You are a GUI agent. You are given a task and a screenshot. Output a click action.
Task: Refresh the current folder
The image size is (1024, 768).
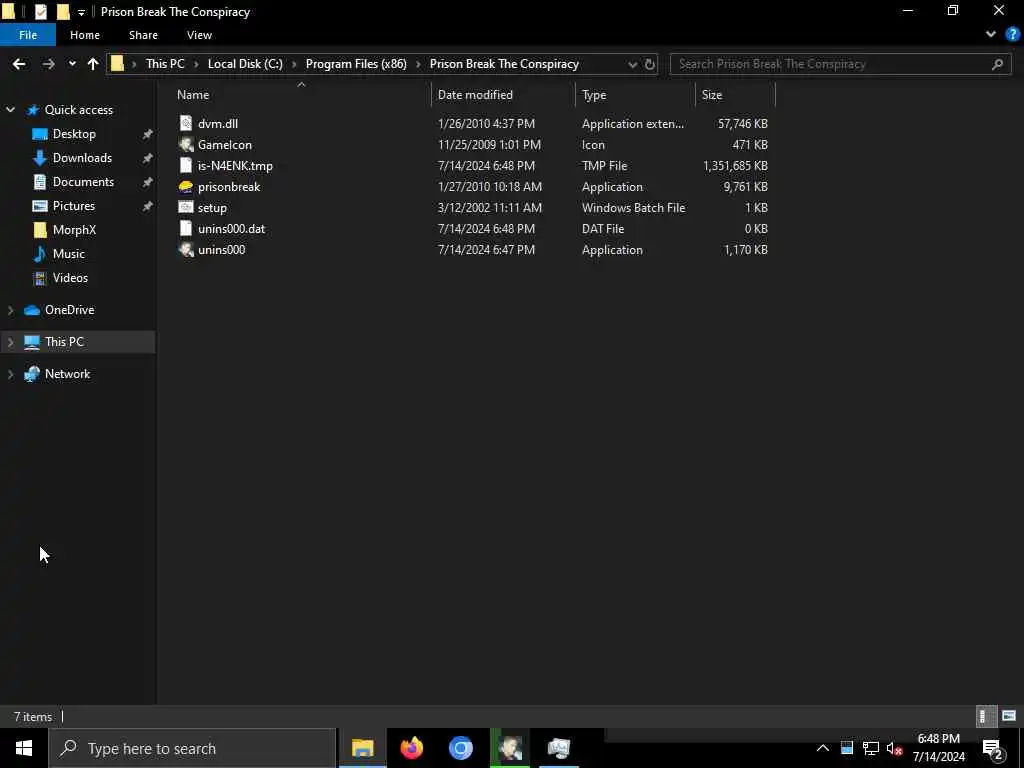point(650,65)
